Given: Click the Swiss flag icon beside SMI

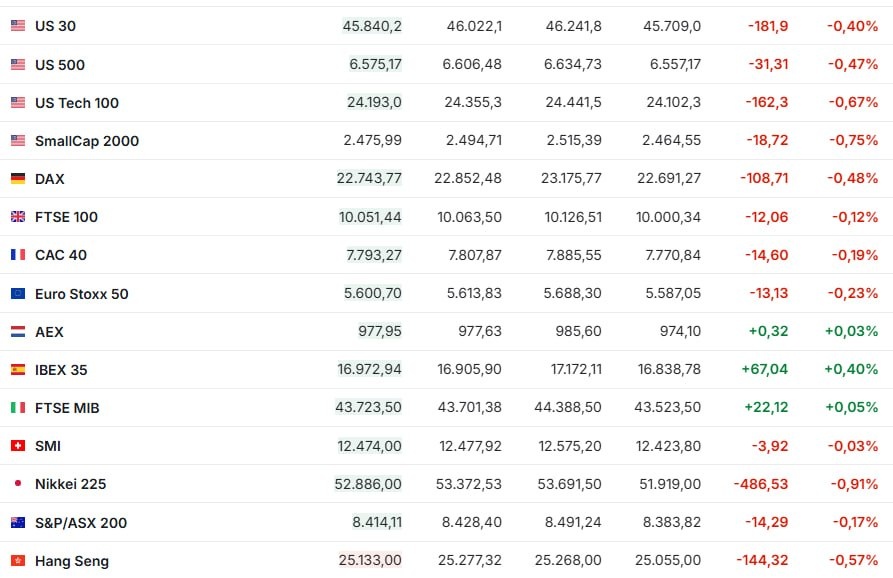Looking at the screenshot, I should pos(18,446).
